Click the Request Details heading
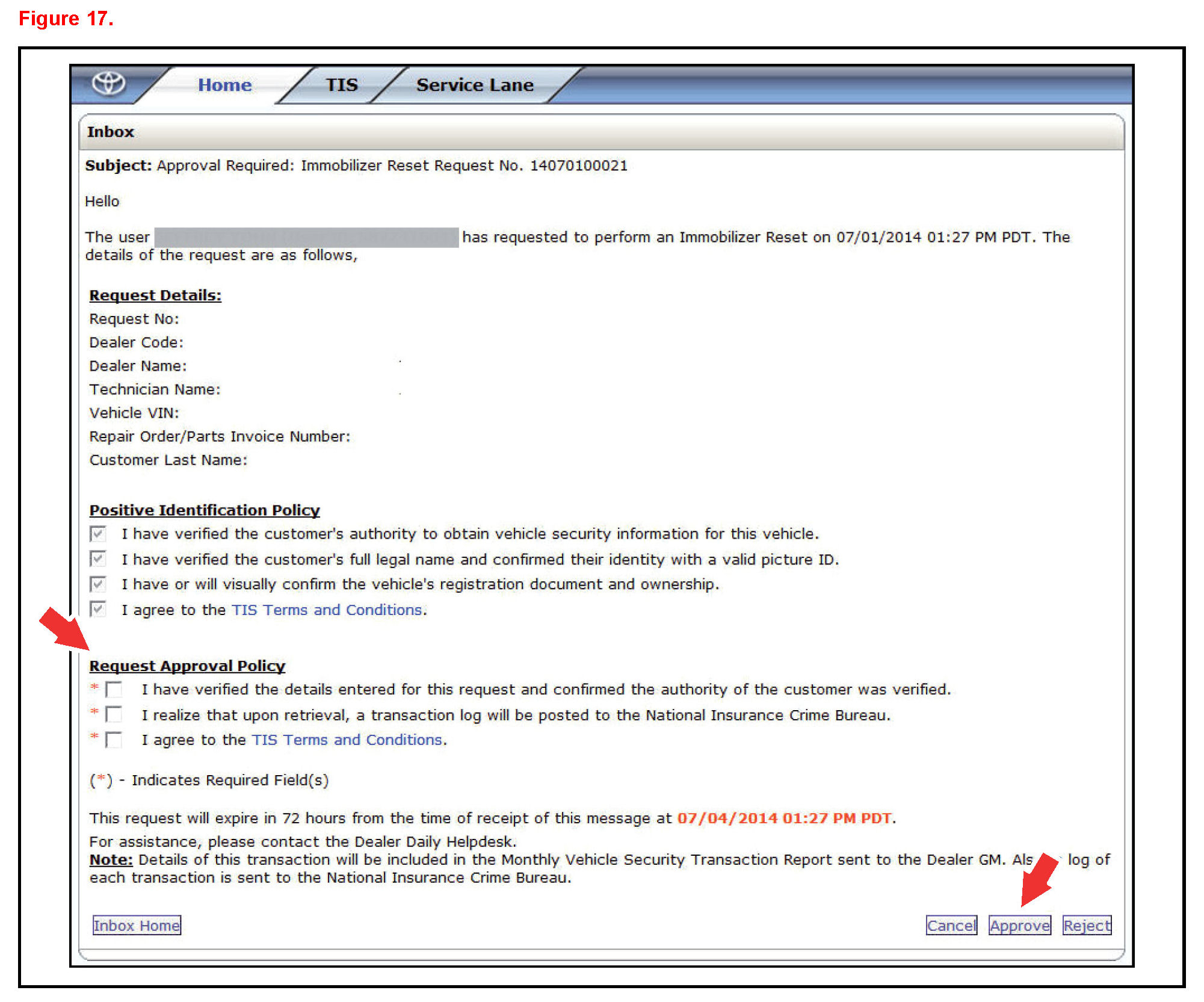The image size is (1204, 1002). click(155, 295)
